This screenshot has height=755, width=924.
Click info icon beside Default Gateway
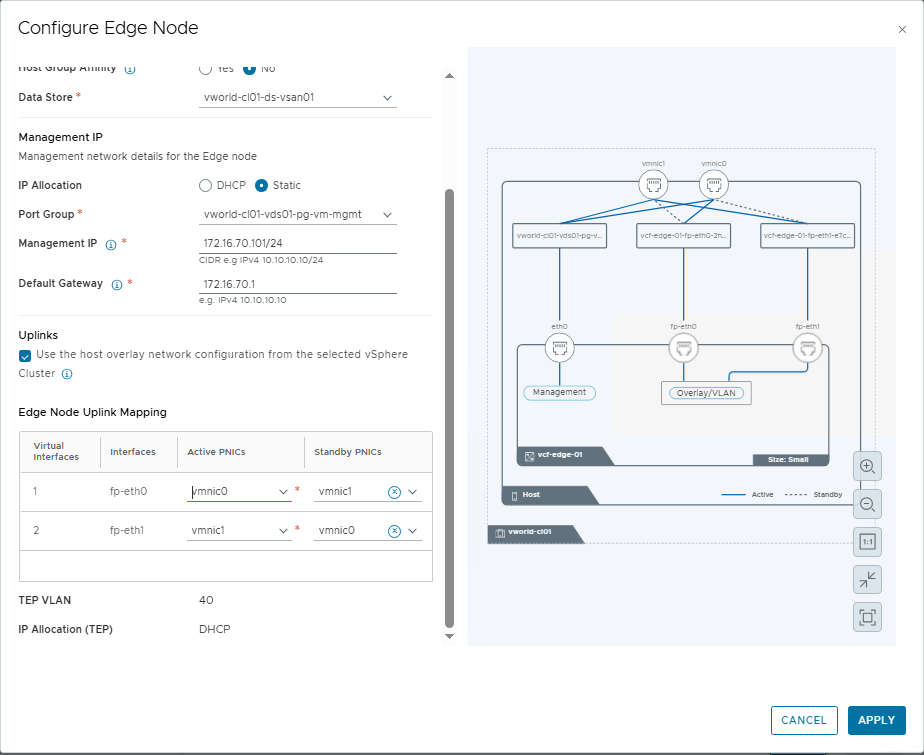click(x=117, y=284)
